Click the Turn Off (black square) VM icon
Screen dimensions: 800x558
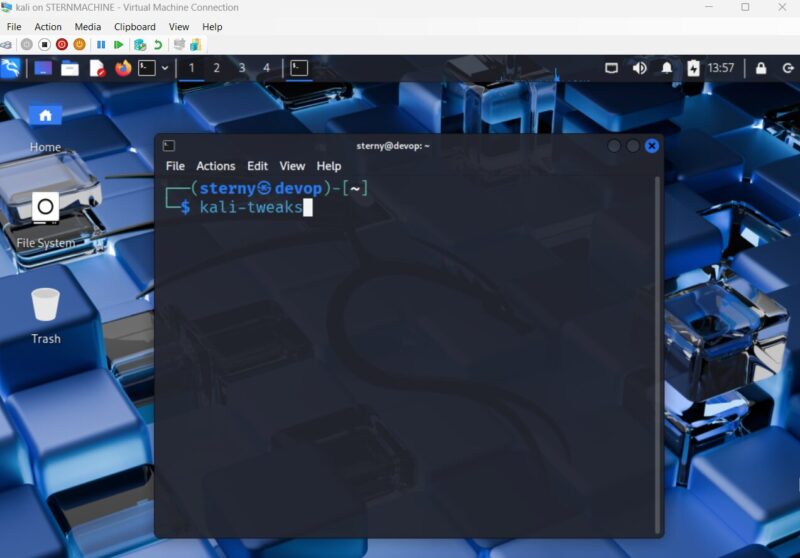click(44, 45)
